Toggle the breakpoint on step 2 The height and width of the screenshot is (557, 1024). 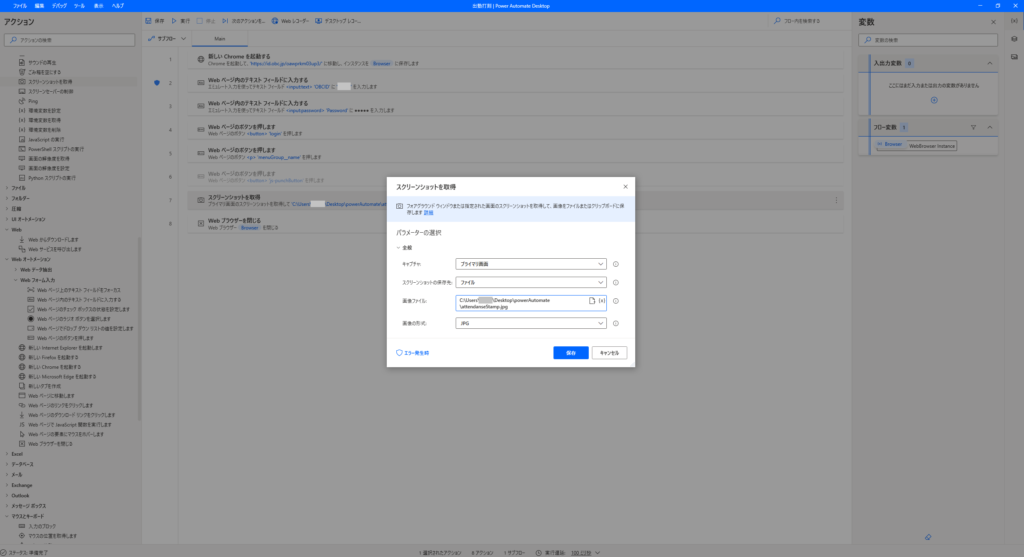pos(157,83)
